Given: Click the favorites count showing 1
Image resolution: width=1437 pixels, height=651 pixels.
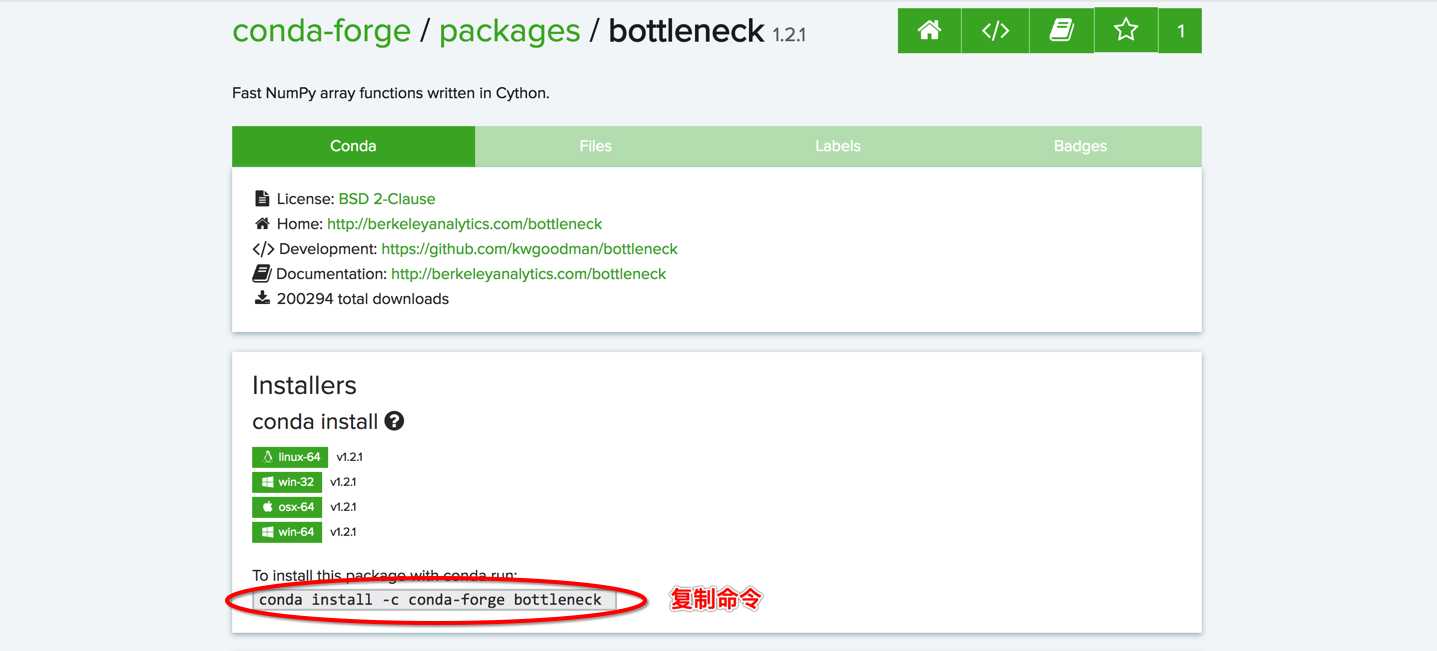Looking at the screenshot, I should pyautogui.click(x=1180, y=30).
